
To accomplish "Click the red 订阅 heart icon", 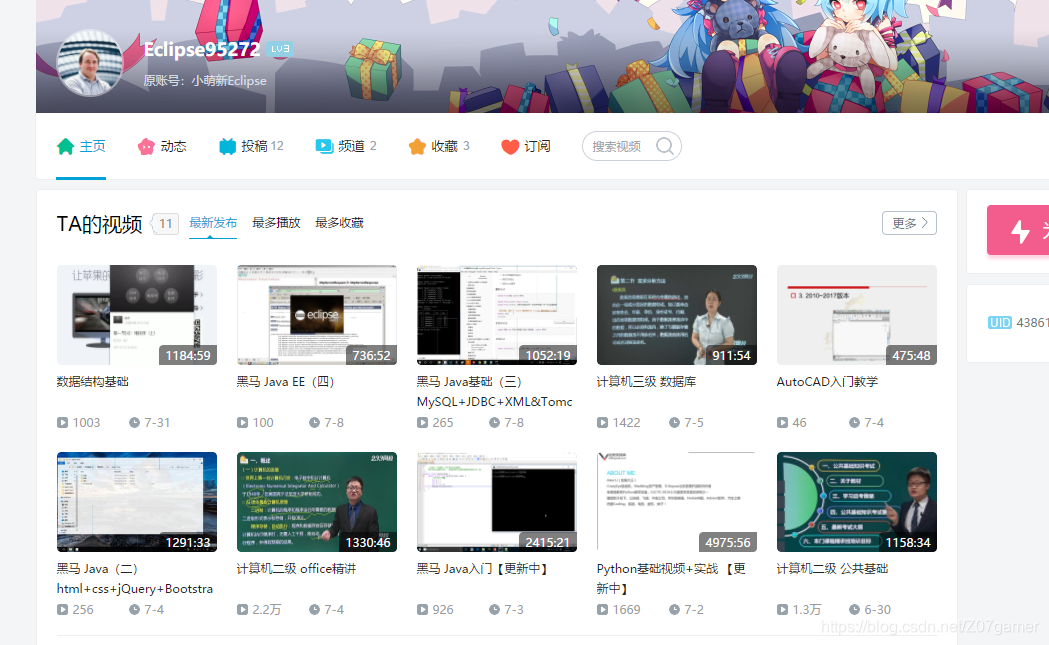I will (x=510, y=147).
